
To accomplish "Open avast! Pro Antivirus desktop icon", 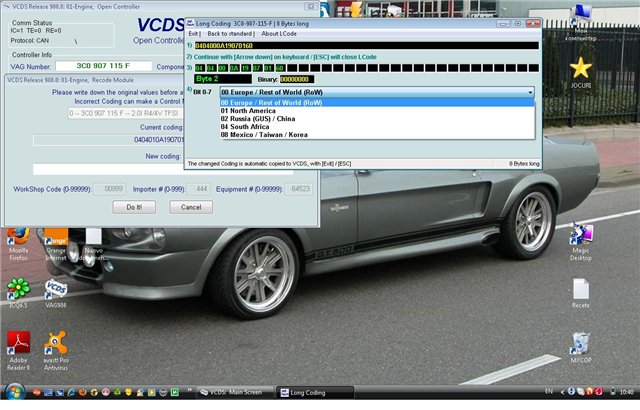I will 56,350.
